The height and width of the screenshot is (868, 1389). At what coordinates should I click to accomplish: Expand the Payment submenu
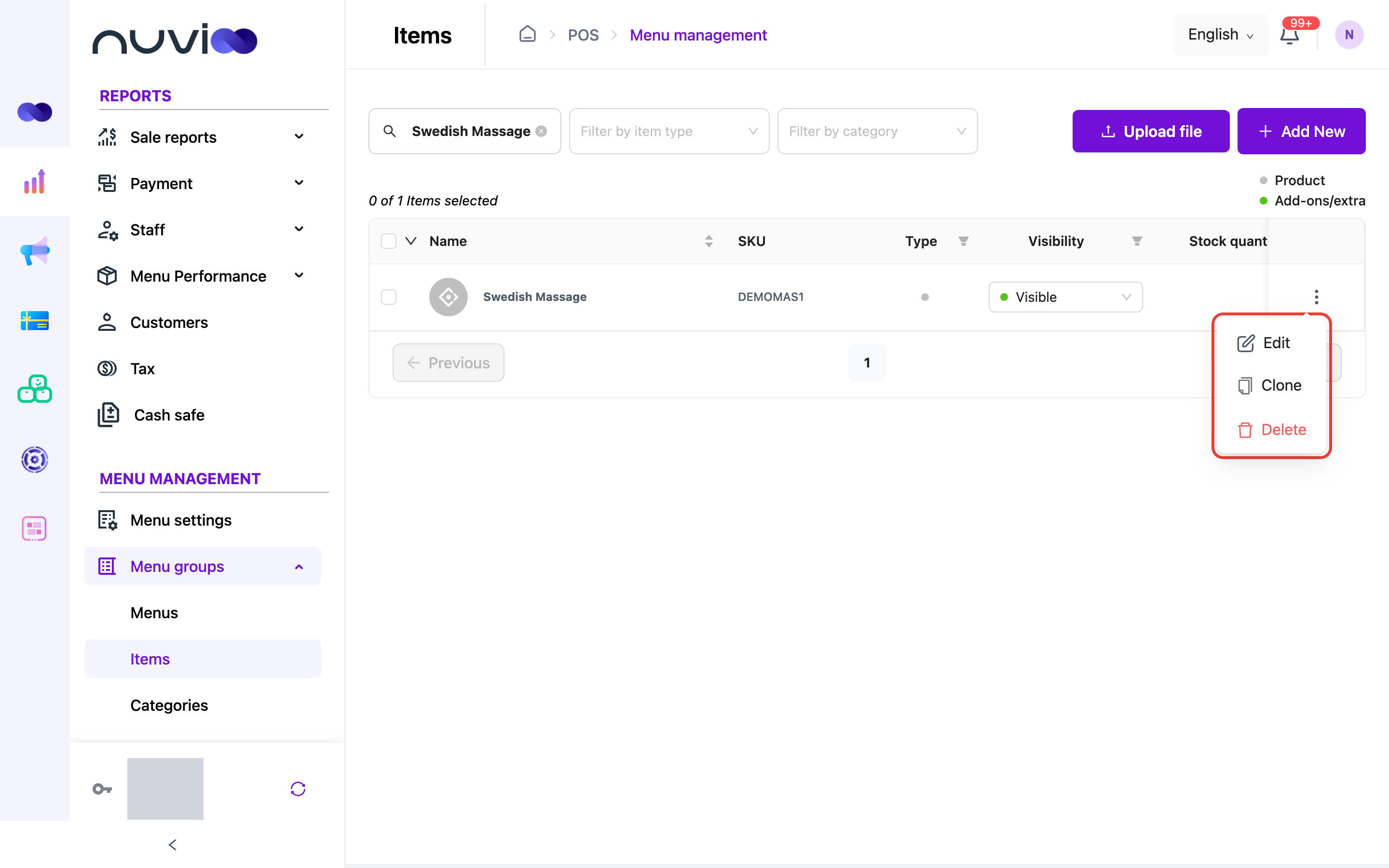pyautogui.click(x=299, y=183)
